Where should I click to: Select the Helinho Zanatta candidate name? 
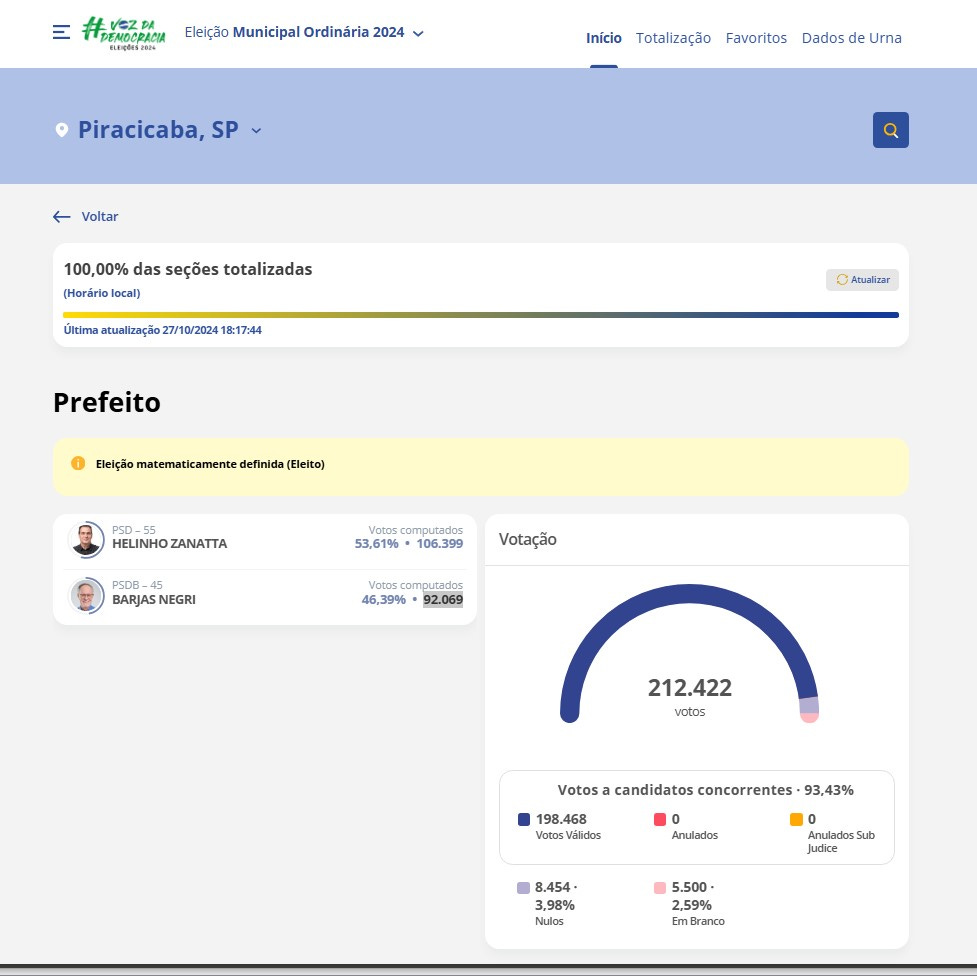[x=169, y=543]
